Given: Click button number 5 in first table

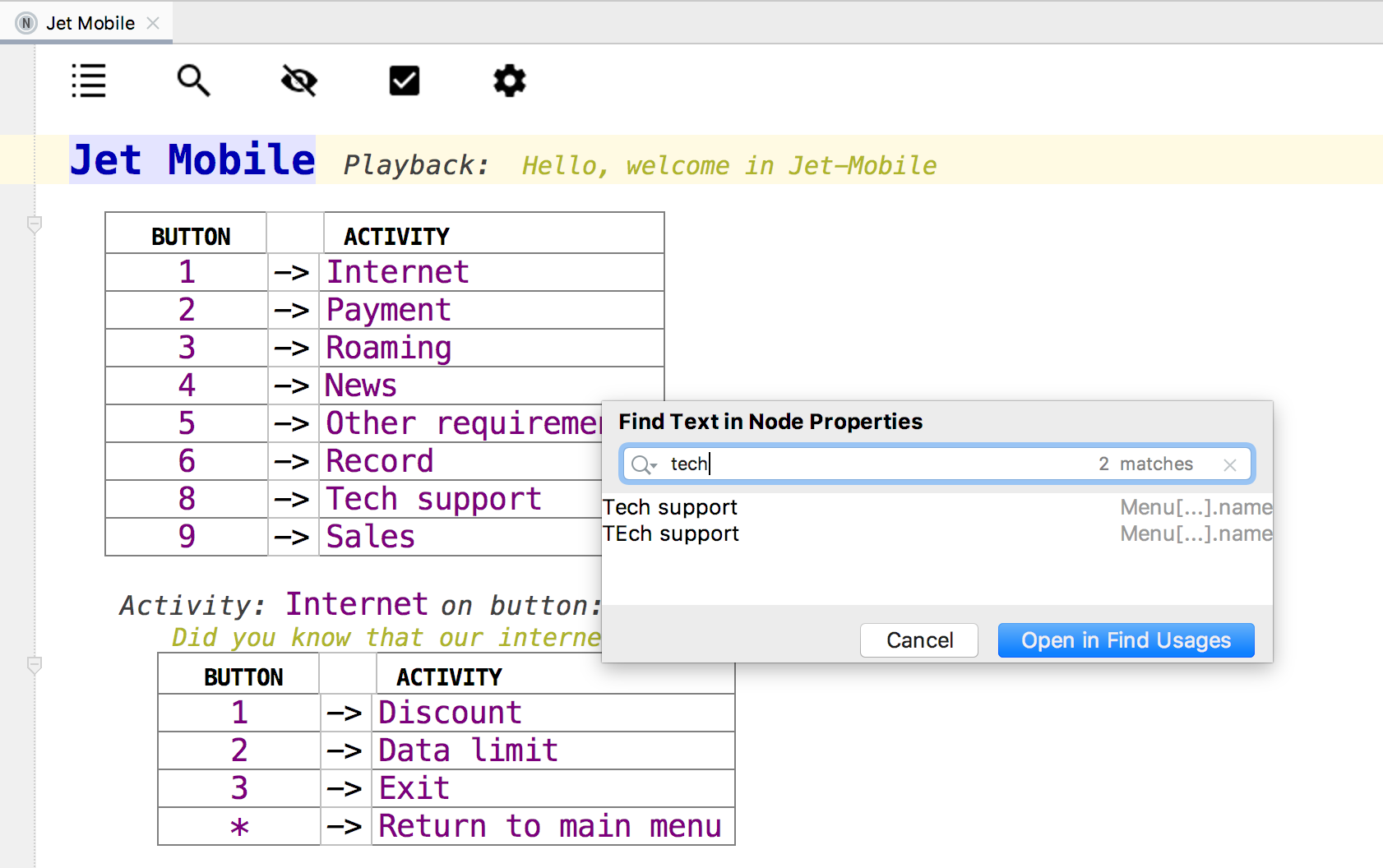Looking at the screenshot, I should tap(187, 423).
